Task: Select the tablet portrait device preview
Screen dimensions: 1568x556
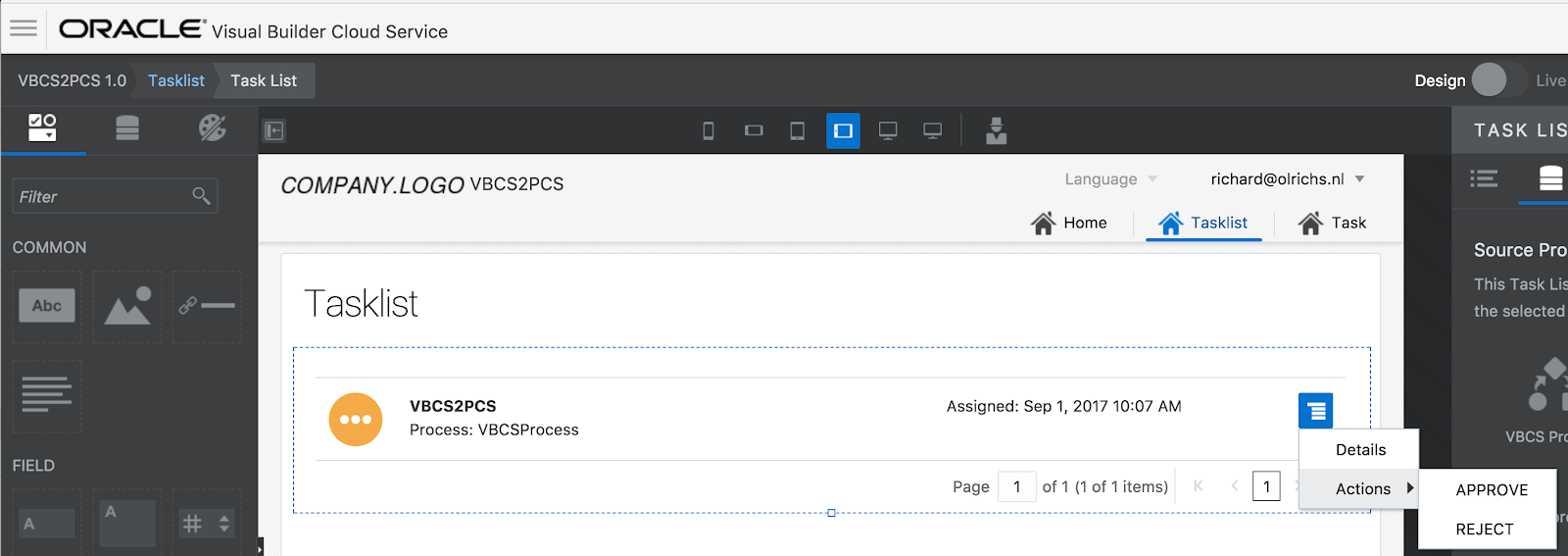Action: tap(798, 130)
